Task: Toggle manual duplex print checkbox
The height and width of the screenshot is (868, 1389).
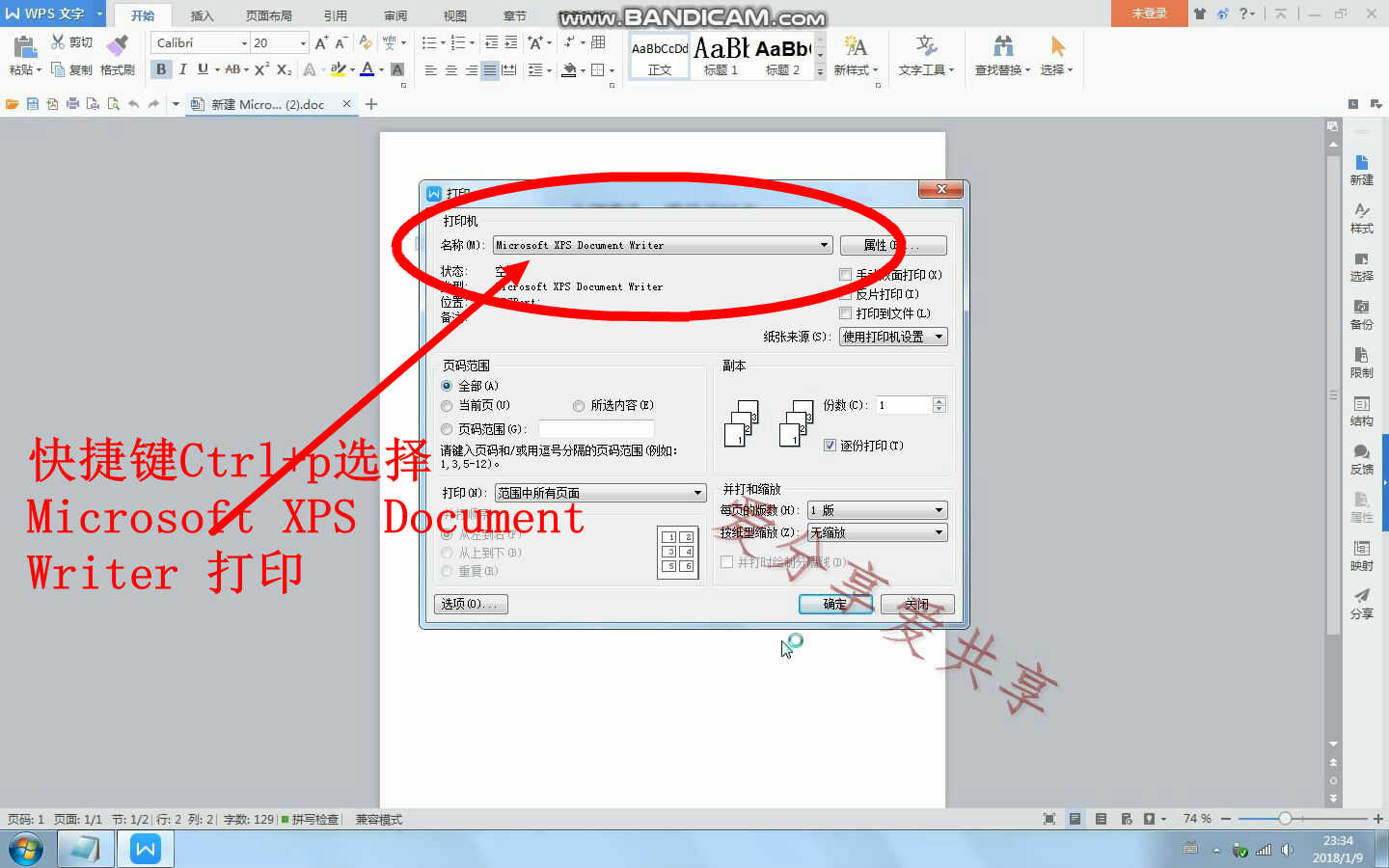Action: tap(846, 275)
